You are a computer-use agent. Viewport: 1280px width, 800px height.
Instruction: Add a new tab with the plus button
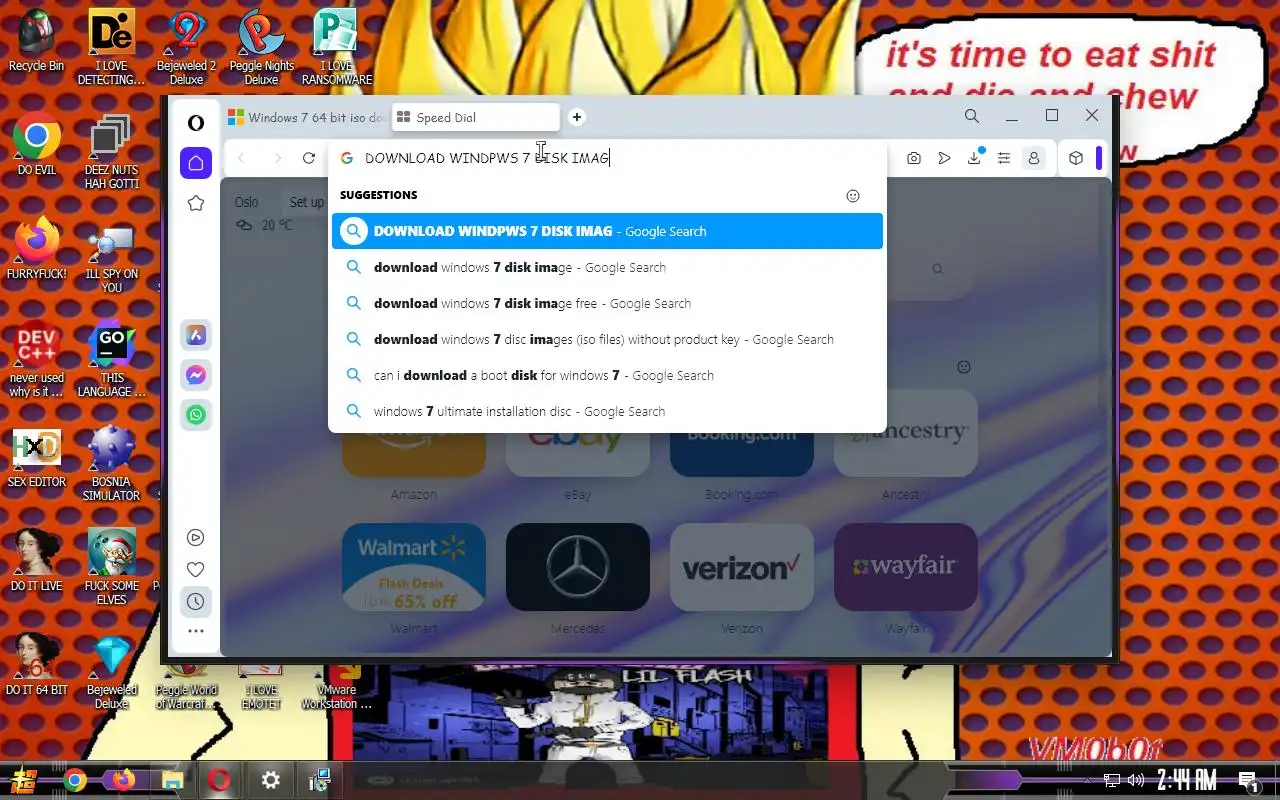pos(577,117)
